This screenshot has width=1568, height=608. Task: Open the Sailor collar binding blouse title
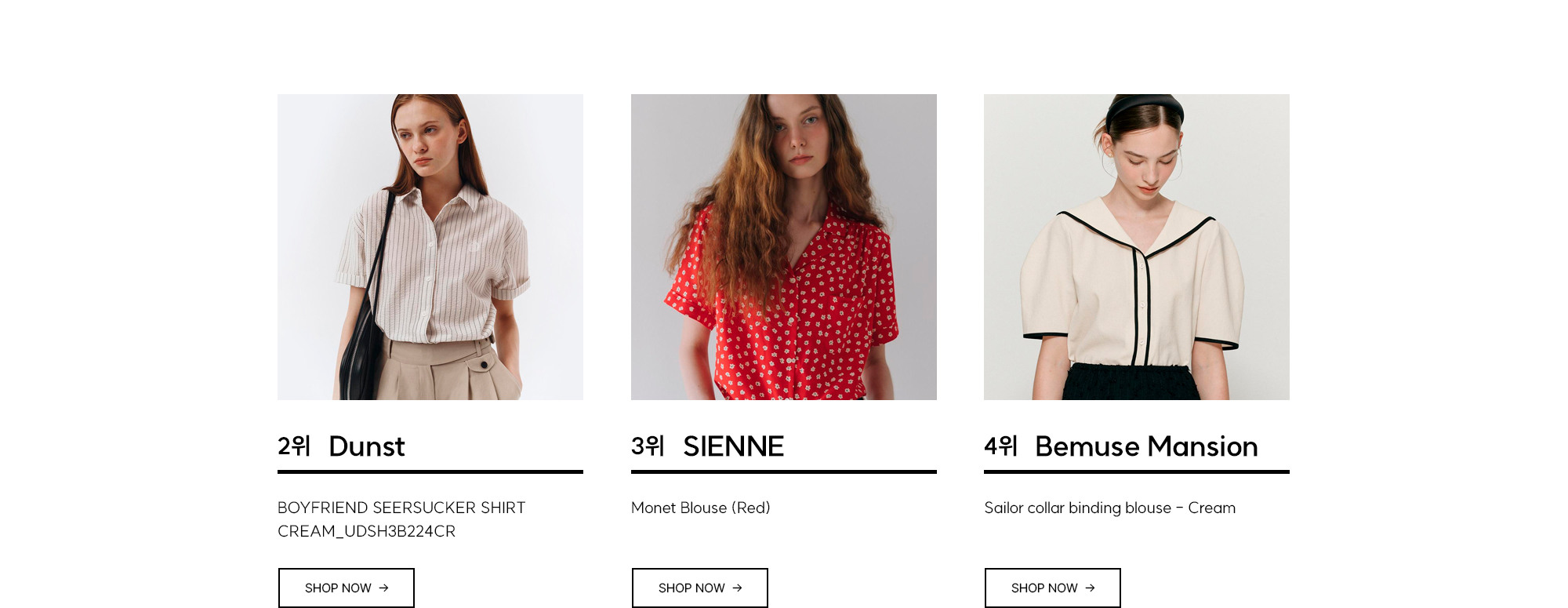coord(1109,508)
